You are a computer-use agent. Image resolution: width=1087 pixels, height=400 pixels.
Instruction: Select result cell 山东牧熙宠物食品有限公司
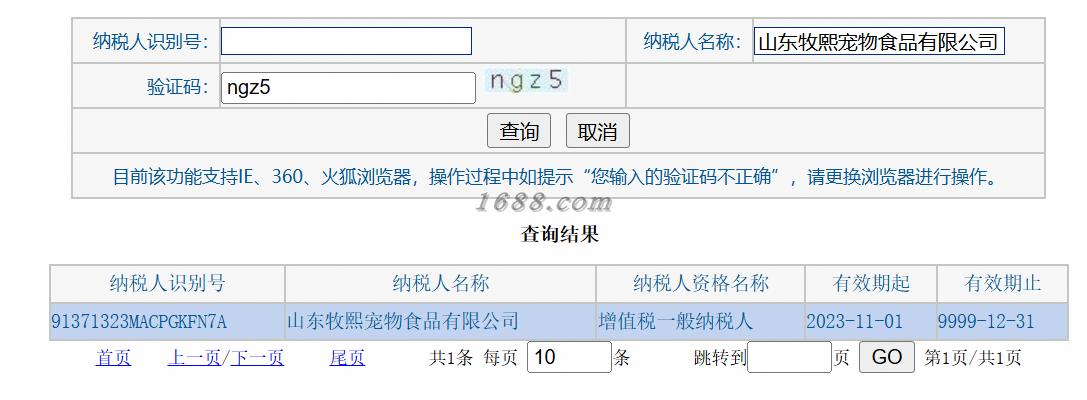pos(440,322)
